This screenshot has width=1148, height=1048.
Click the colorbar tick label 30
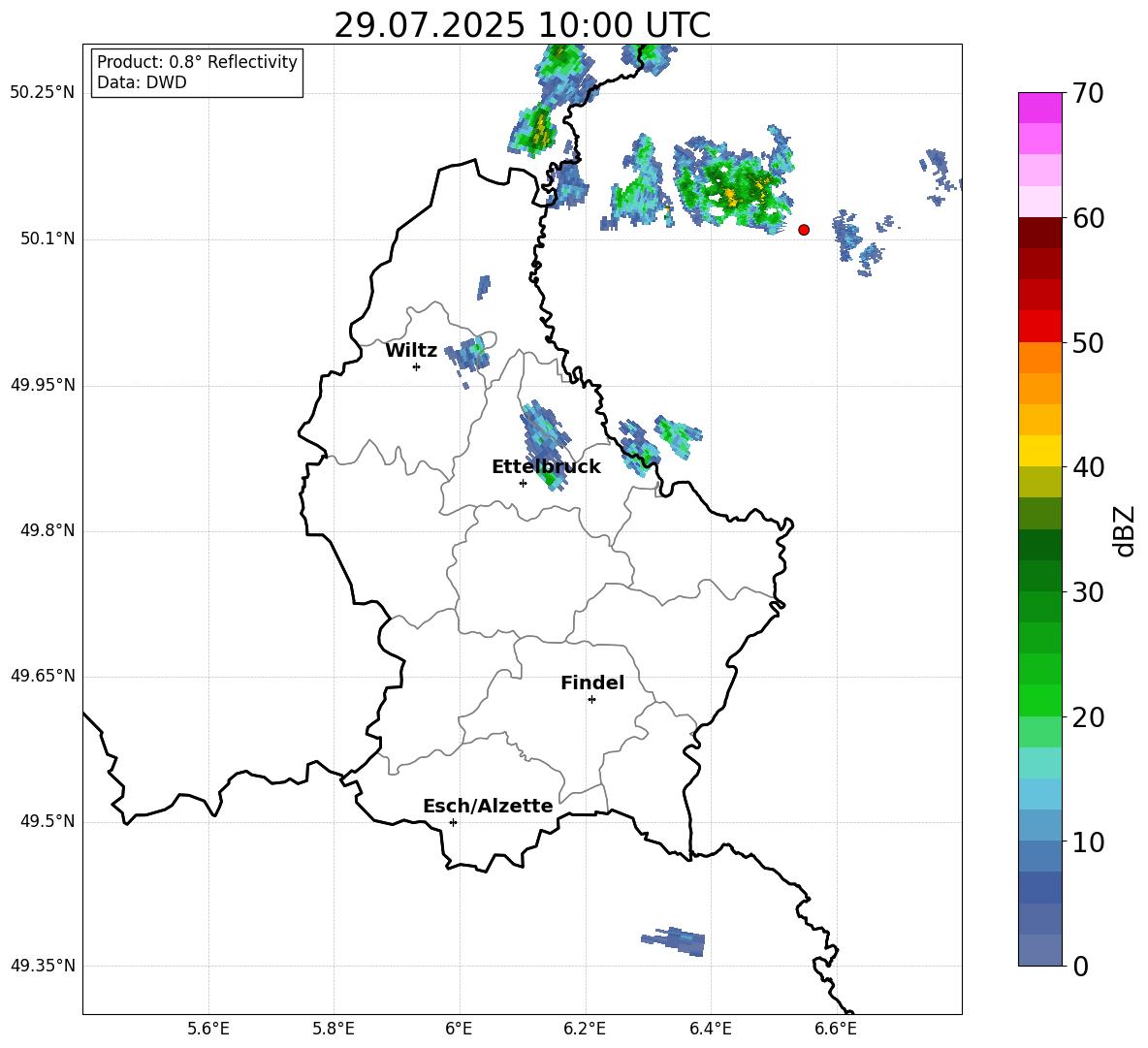click(1088, 592)
